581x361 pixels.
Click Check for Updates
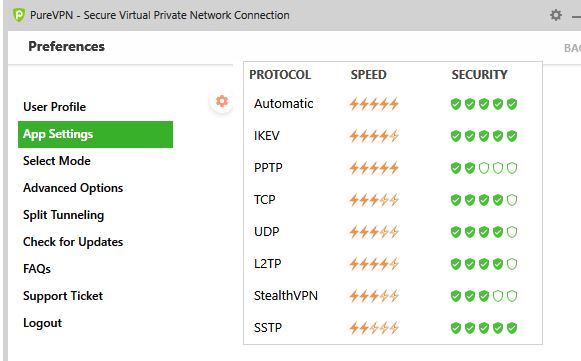(x=73, y=242)
